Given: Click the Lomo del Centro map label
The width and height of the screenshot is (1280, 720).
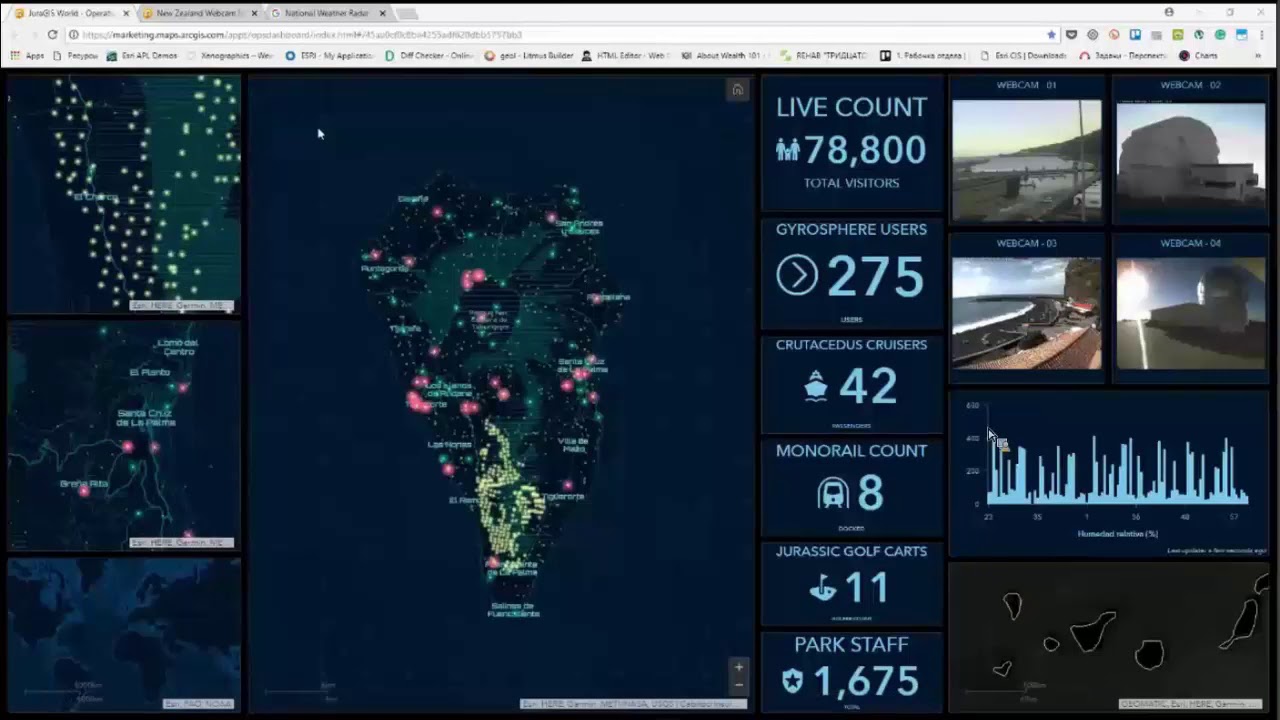Looking at the screenshot, I should pyautogui.click(x=178, y=347).
